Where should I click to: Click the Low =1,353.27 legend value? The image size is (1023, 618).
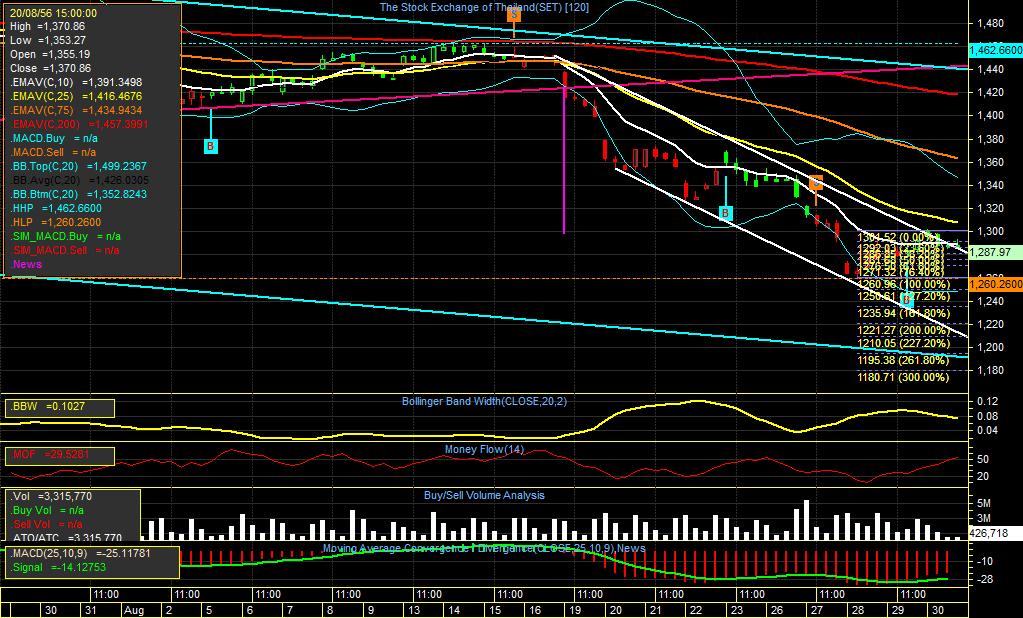point(48,40)
